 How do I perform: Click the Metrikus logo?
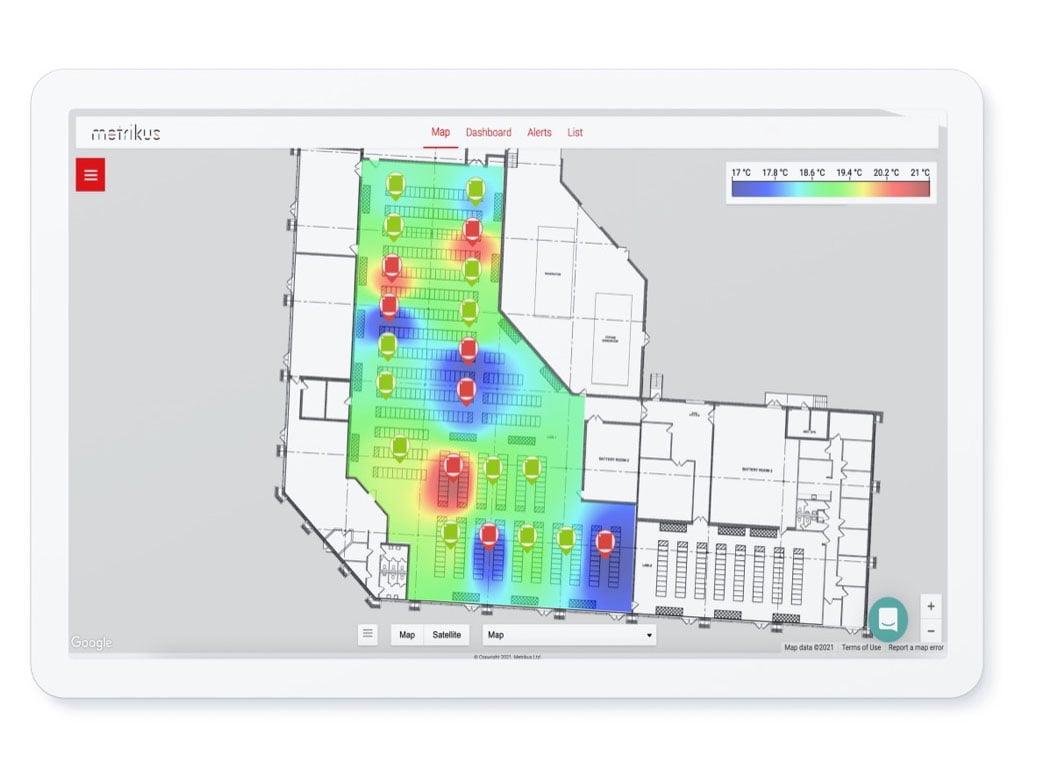[126, 133]
